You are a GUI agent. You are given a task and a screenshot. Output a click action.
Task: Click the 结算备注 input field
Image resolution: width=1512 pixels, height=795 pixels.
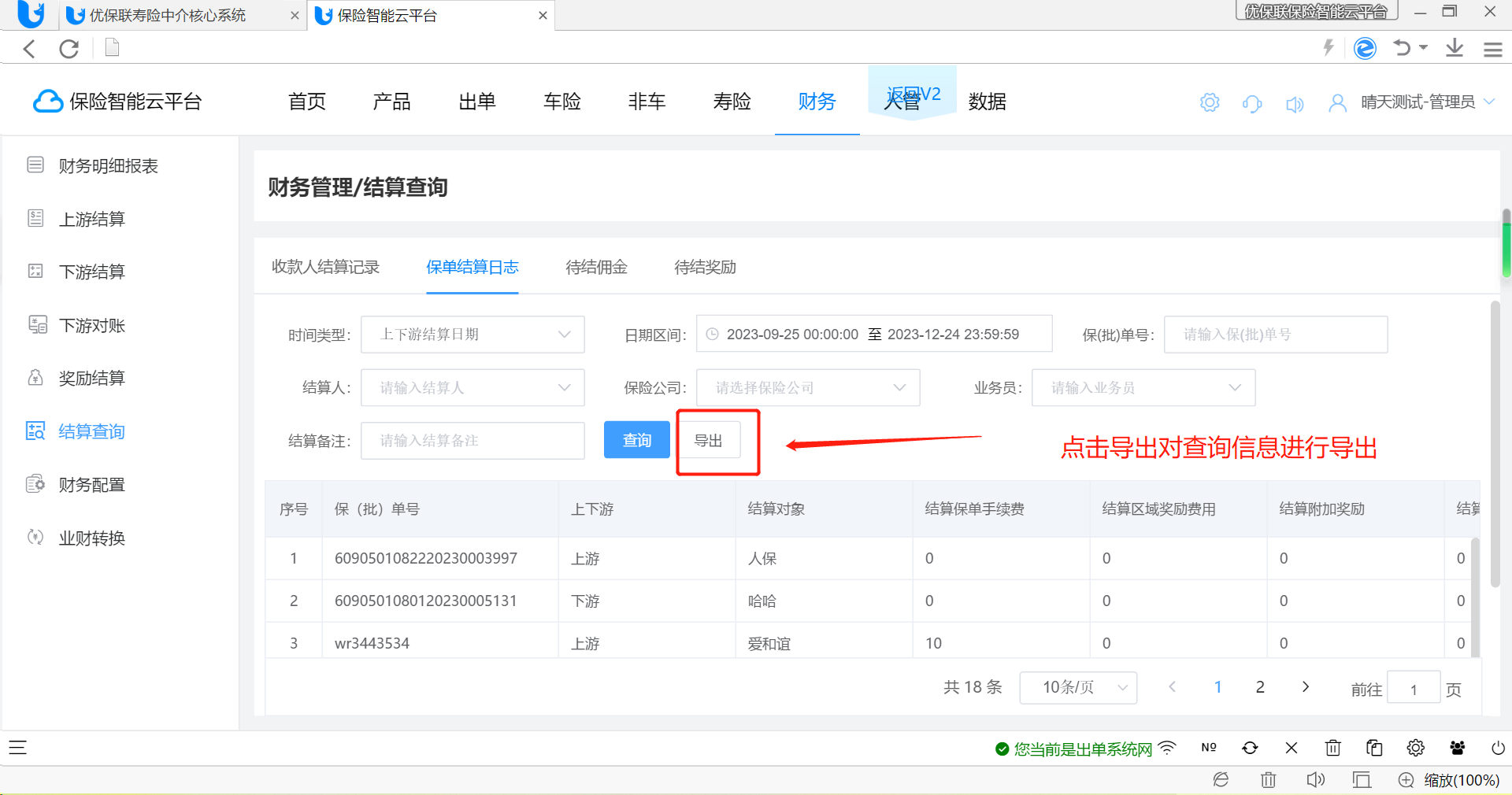(x=472, y=440)
